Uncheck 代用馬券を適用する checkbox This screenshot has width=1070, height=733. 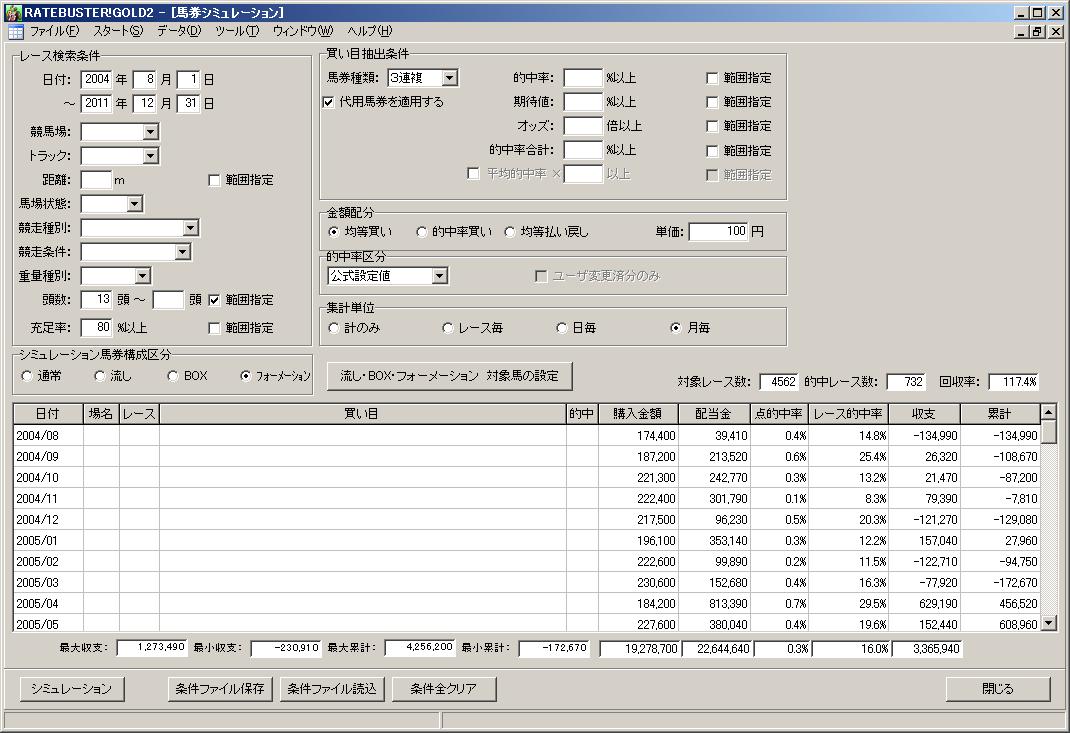coord(328,102)
